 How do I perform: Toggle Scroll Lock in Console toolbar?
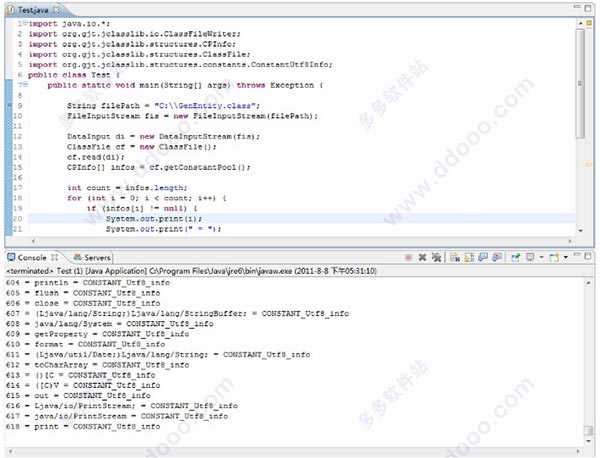(x=469, y=257)
